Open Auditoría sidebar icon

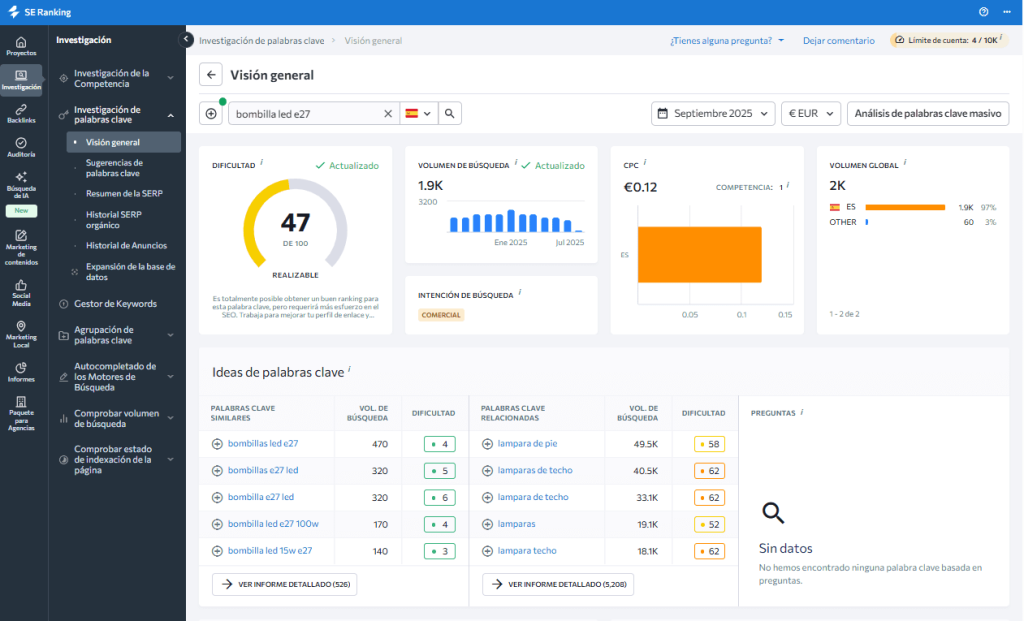point(21,148)
